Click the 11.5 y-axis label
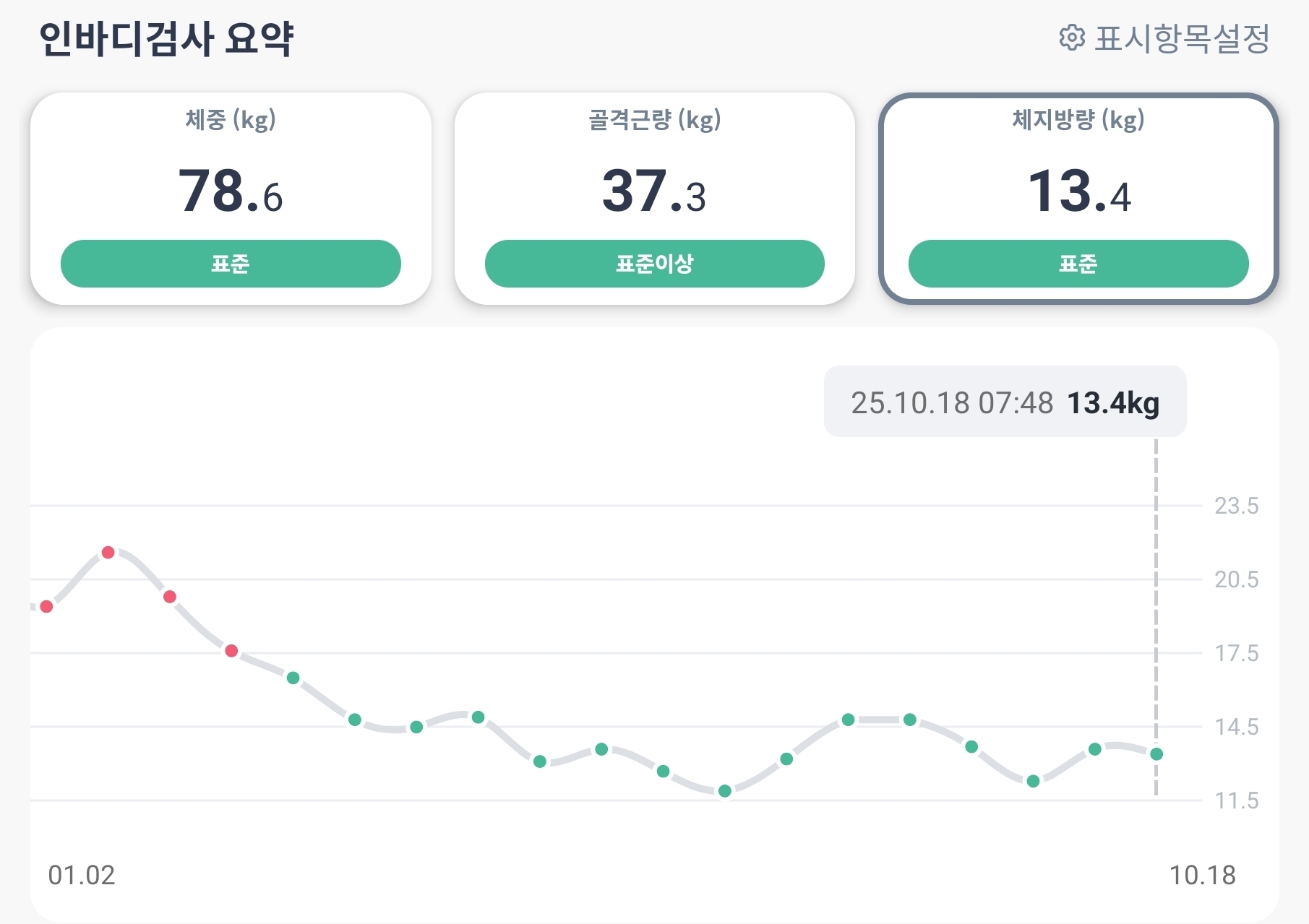The width and height of the screenshot is (1309, 924). 1236,800
